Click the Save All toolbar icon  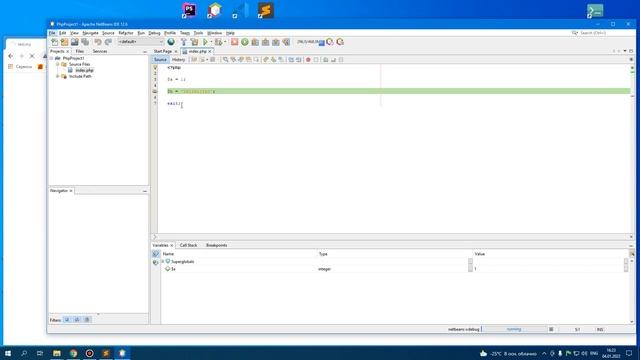[x=85, y=42]
